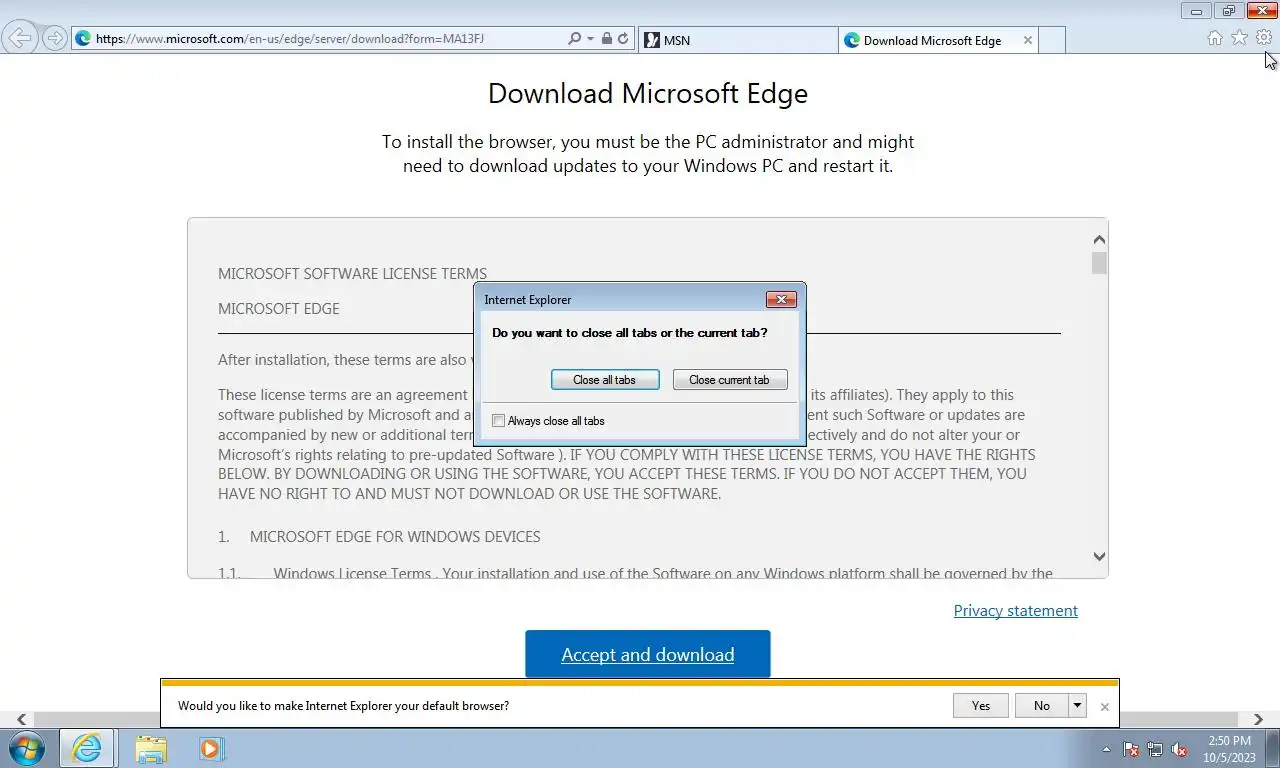Answer Yes to default browser prompt
The width and height of the screenshot is (1280, 768).
pyautogui.click(x=981, y=706)
